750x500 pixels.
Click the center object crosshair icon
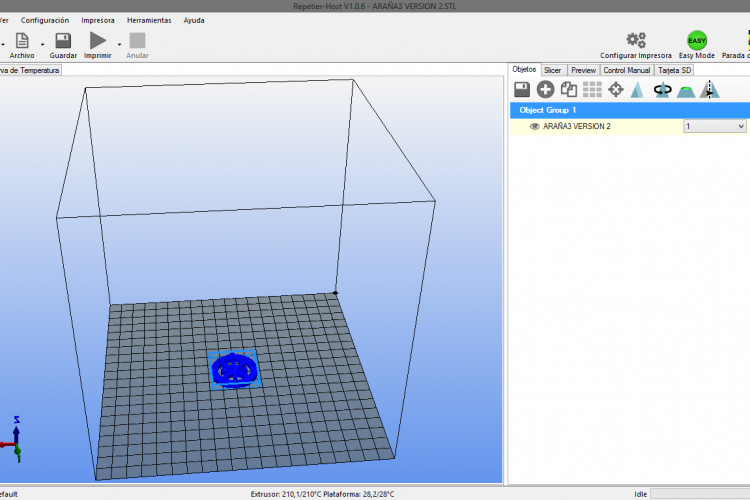point(616,90)
